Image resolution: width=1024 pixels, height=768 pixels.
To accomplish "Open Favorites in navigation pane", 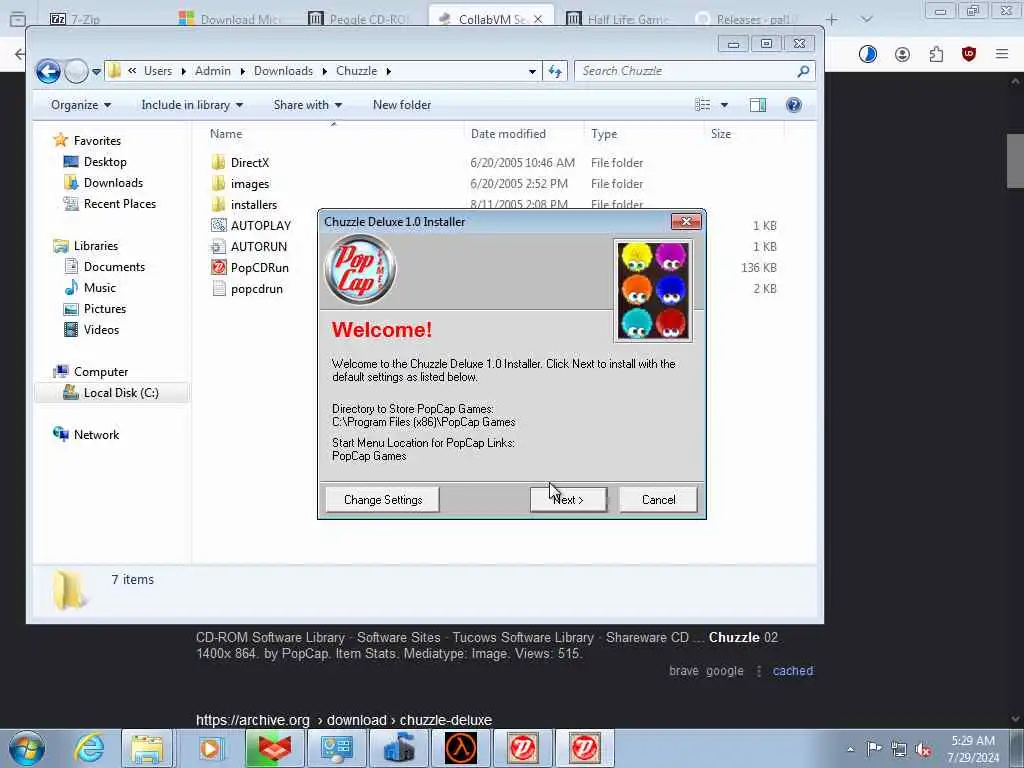I will (x=97, y=140).
